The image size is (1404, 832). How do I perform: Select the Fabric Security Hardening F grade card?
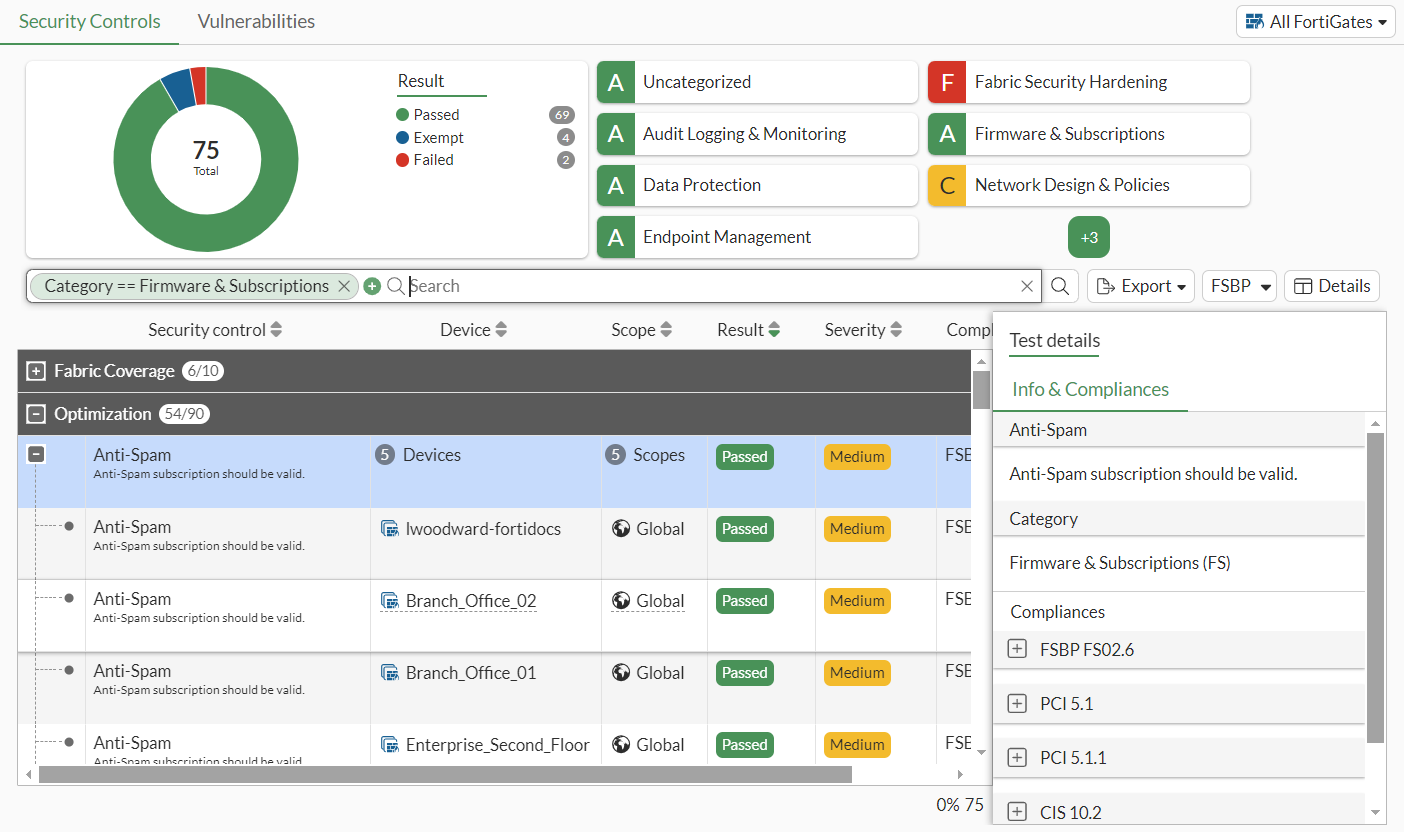tap(1088, 82)
